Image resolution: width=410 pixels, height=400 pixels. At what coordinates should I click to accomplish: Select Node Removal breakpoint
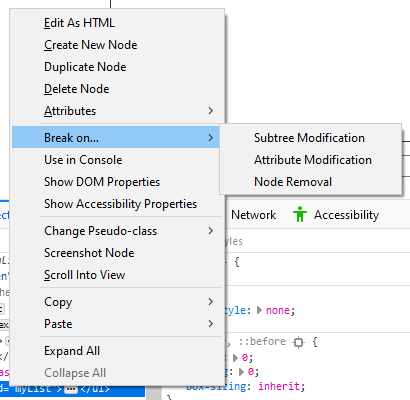pos(293,182)
